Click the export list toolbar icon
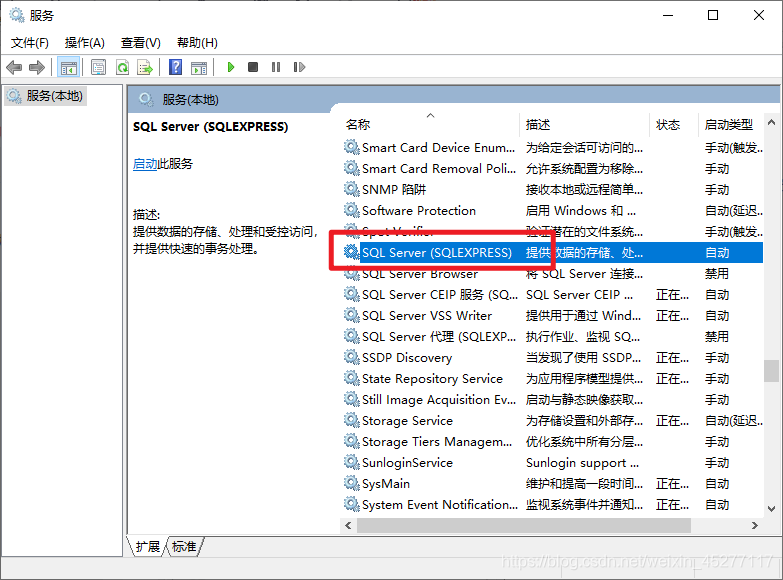 tap(145, 67)
